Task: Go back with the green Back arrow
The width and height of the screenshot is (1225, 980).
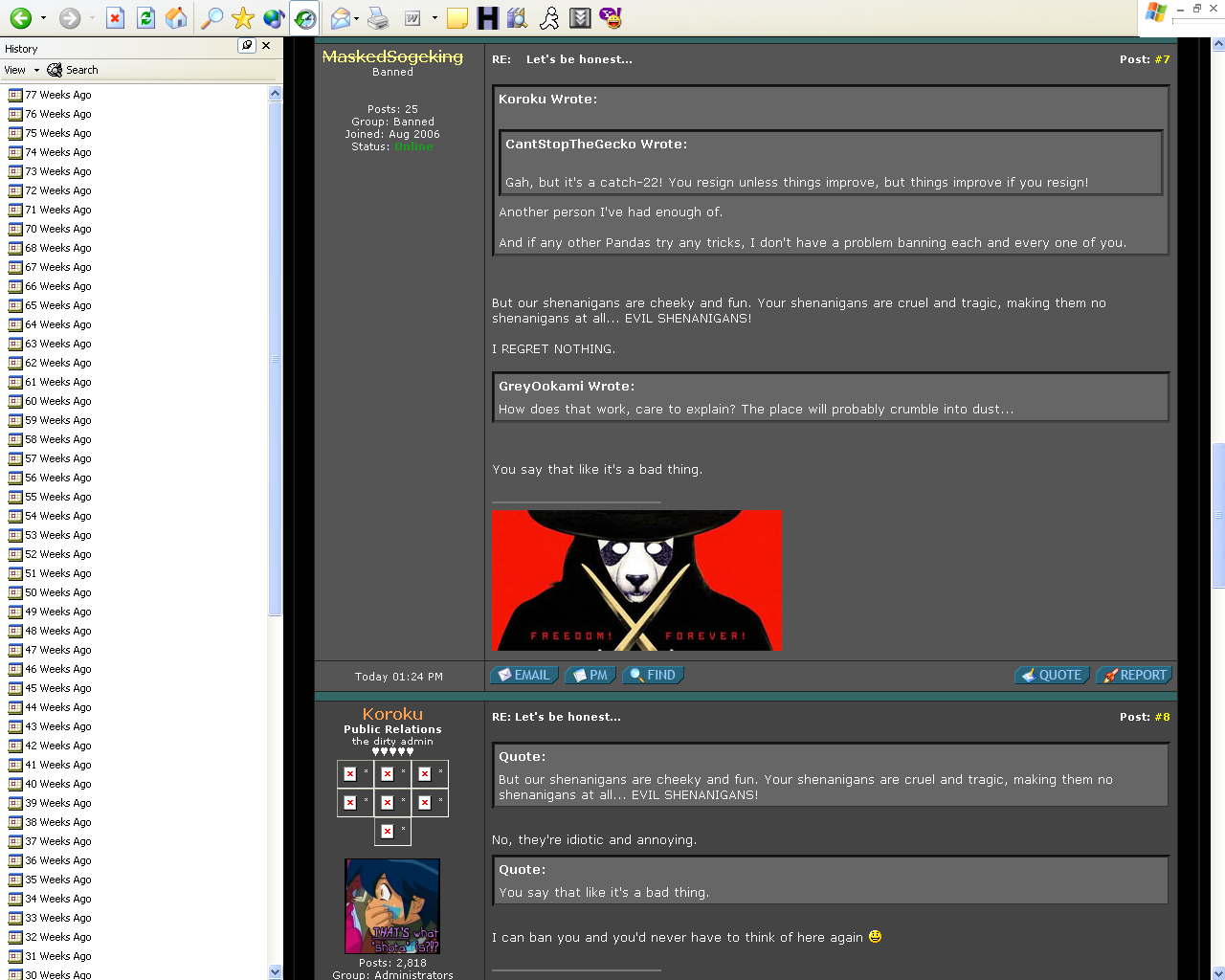Action: pos(21,18)
